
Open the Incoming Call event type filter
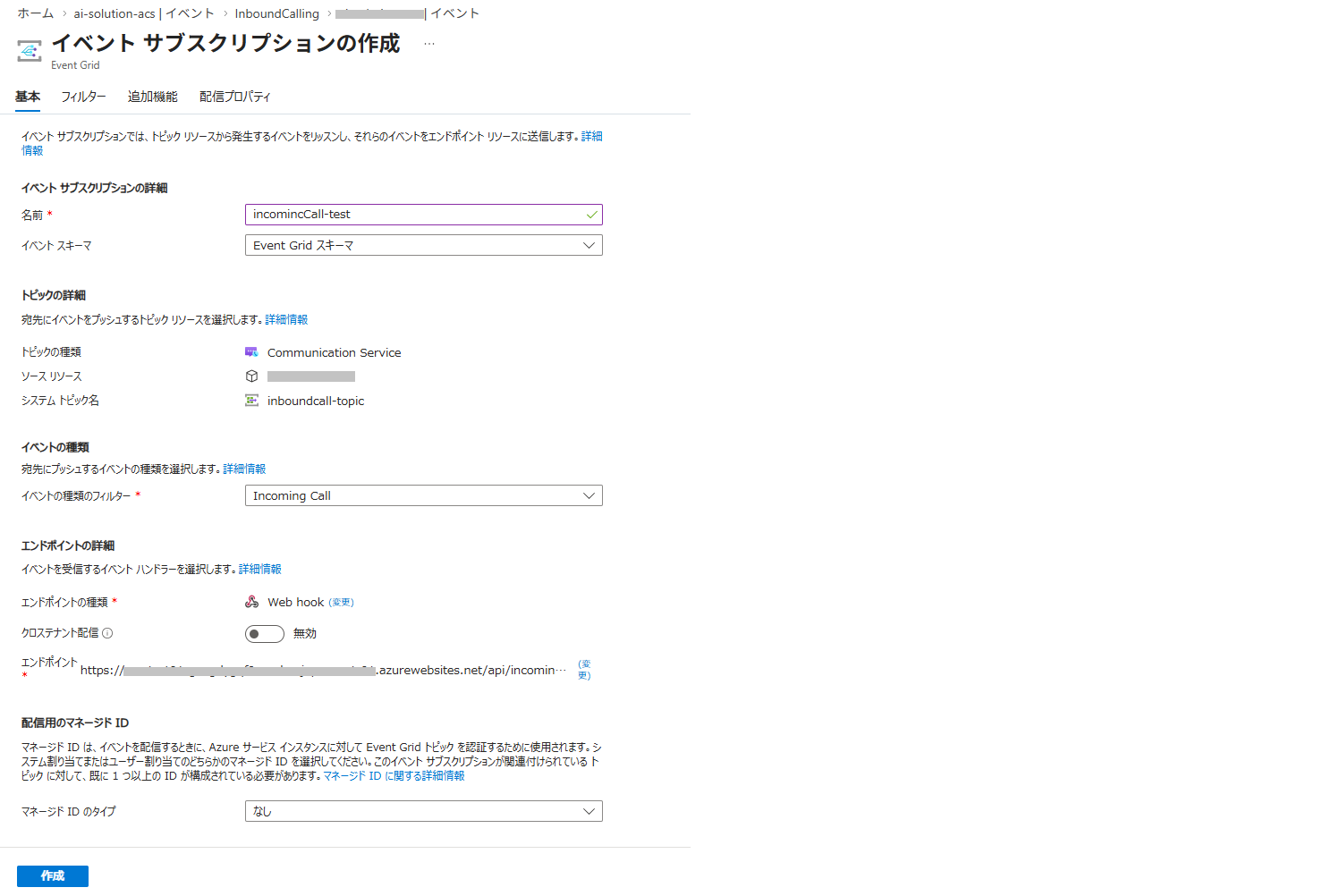pos(423,495)
